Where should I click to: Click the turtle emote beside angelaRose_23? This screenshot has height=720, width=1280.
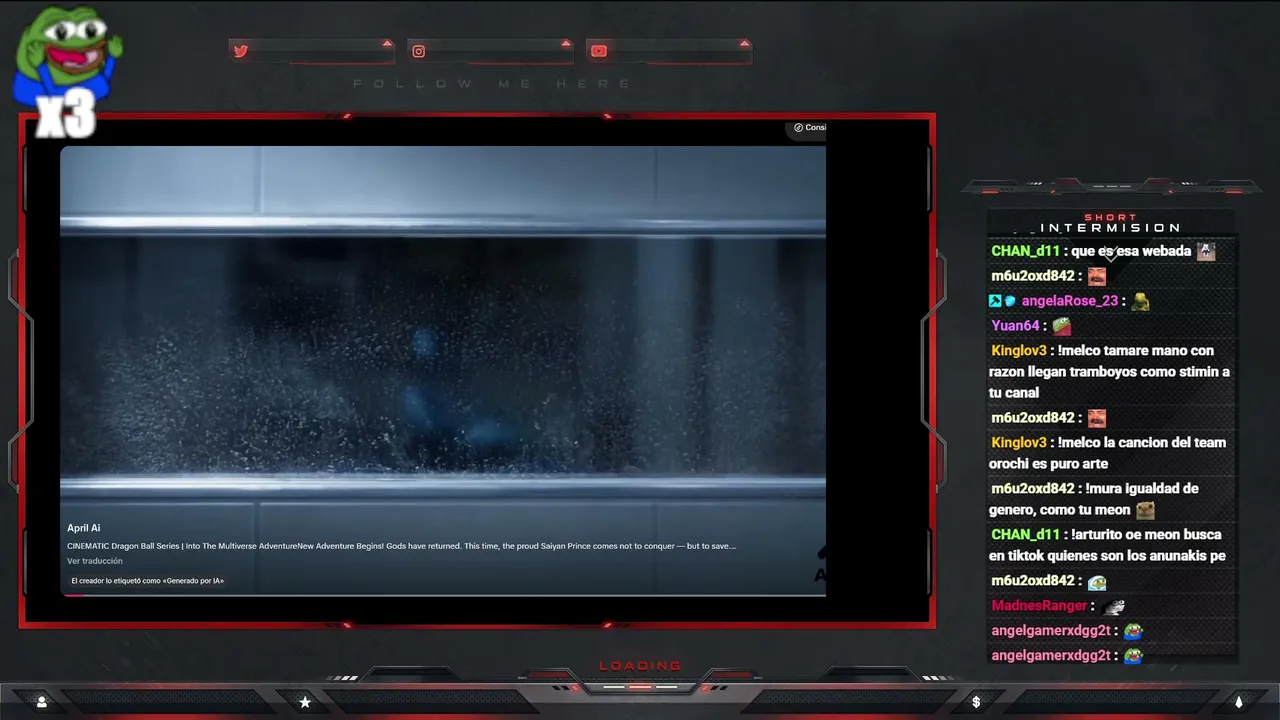tap(1140, 301)
